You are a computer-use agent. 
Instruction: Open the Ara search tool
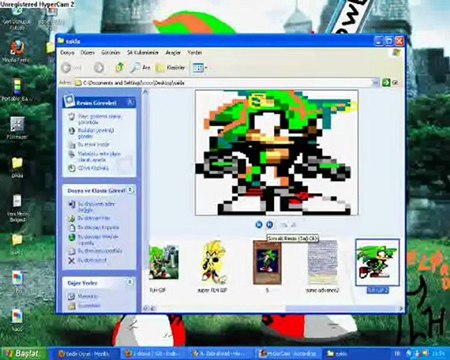tap(140, 68)
